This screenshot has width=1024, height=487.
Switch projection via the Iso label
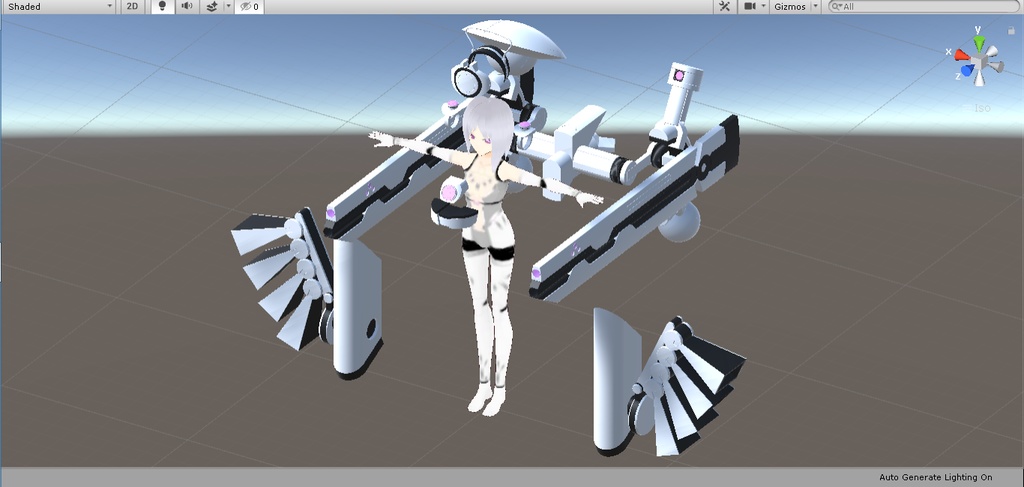tap(982, 108)
